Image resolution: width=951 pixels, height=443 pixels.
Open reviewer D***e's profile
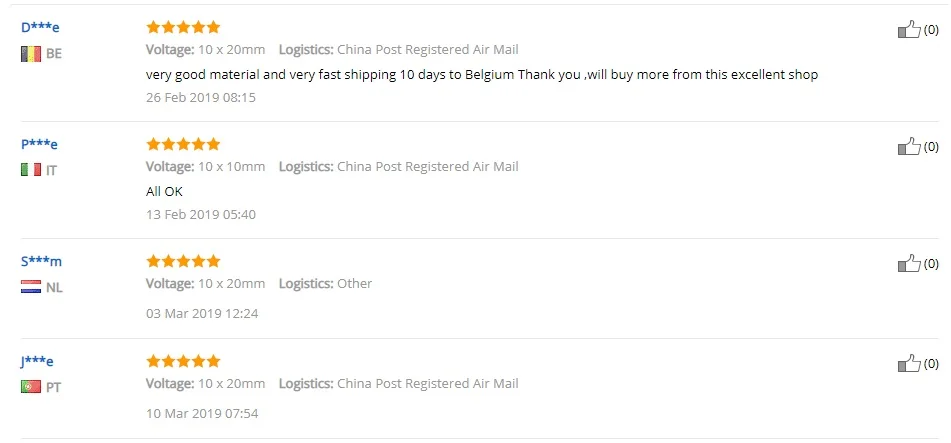coord(40,27)
